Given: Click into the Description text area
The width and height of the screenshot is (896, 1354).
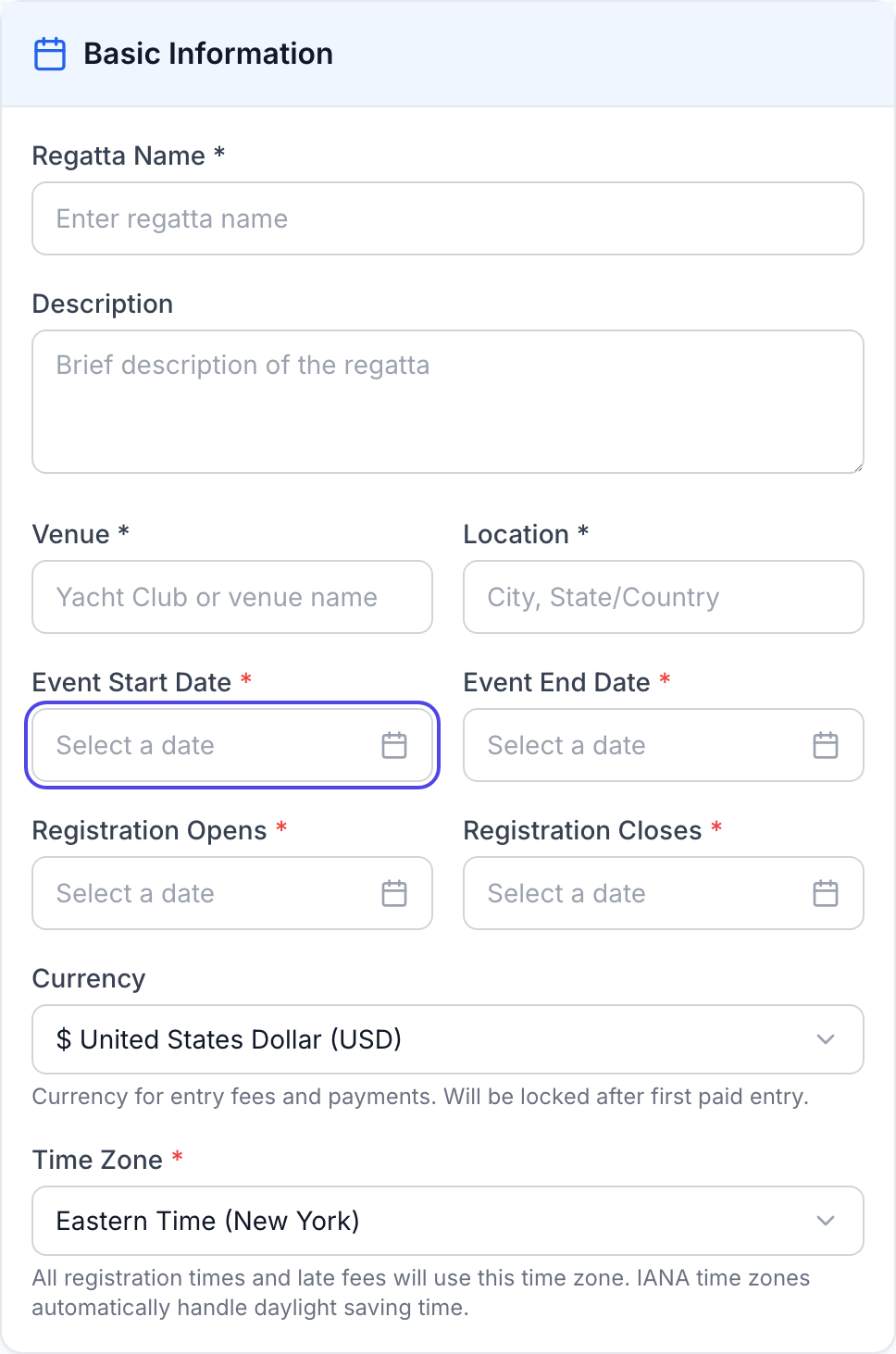Looking at the screenshot, I should pos(448,402).
